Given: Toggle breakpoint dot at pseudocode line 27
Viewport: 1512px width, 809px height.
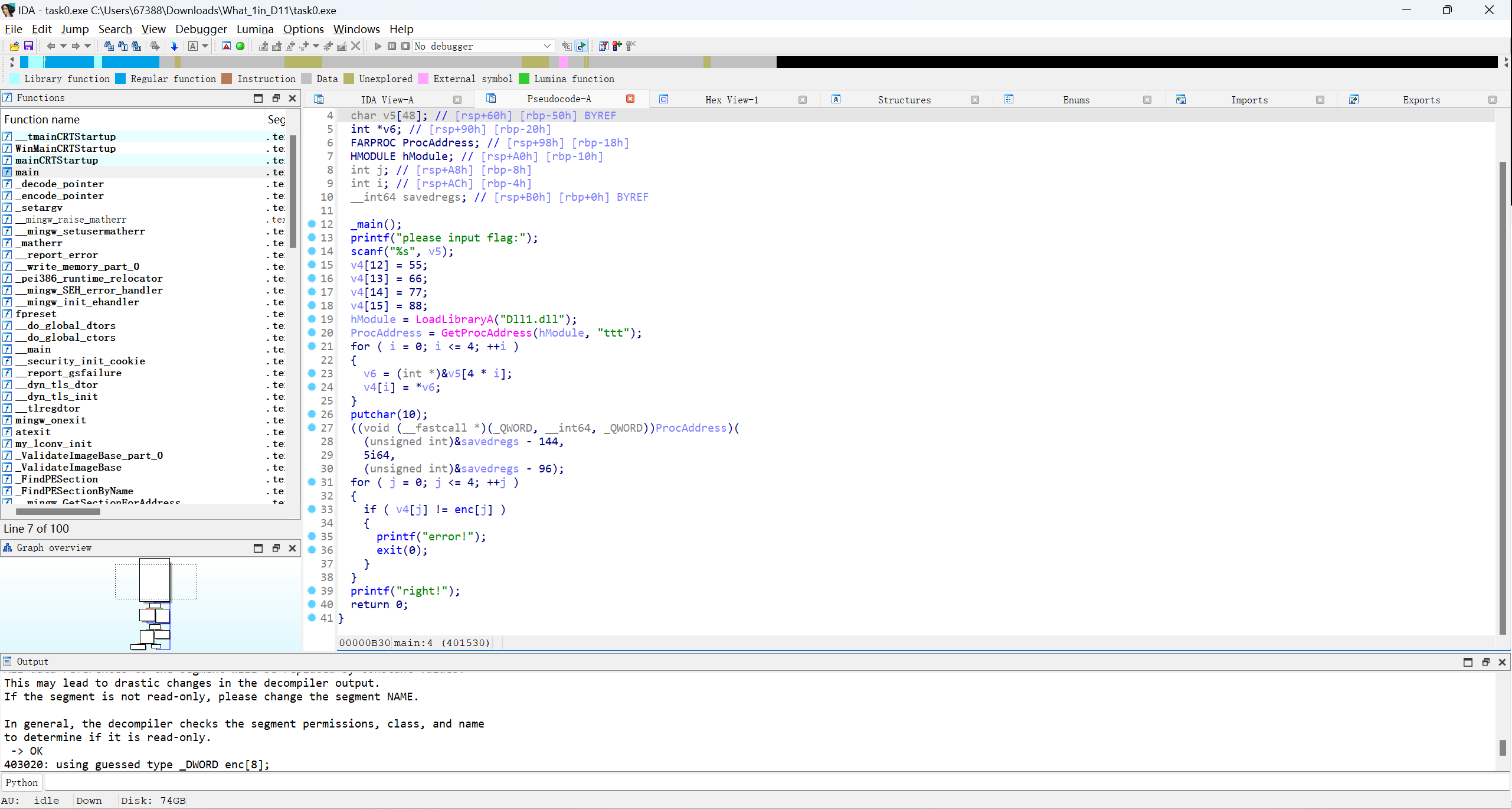Looking at the screenshot, I should click(x=312, y=428).
